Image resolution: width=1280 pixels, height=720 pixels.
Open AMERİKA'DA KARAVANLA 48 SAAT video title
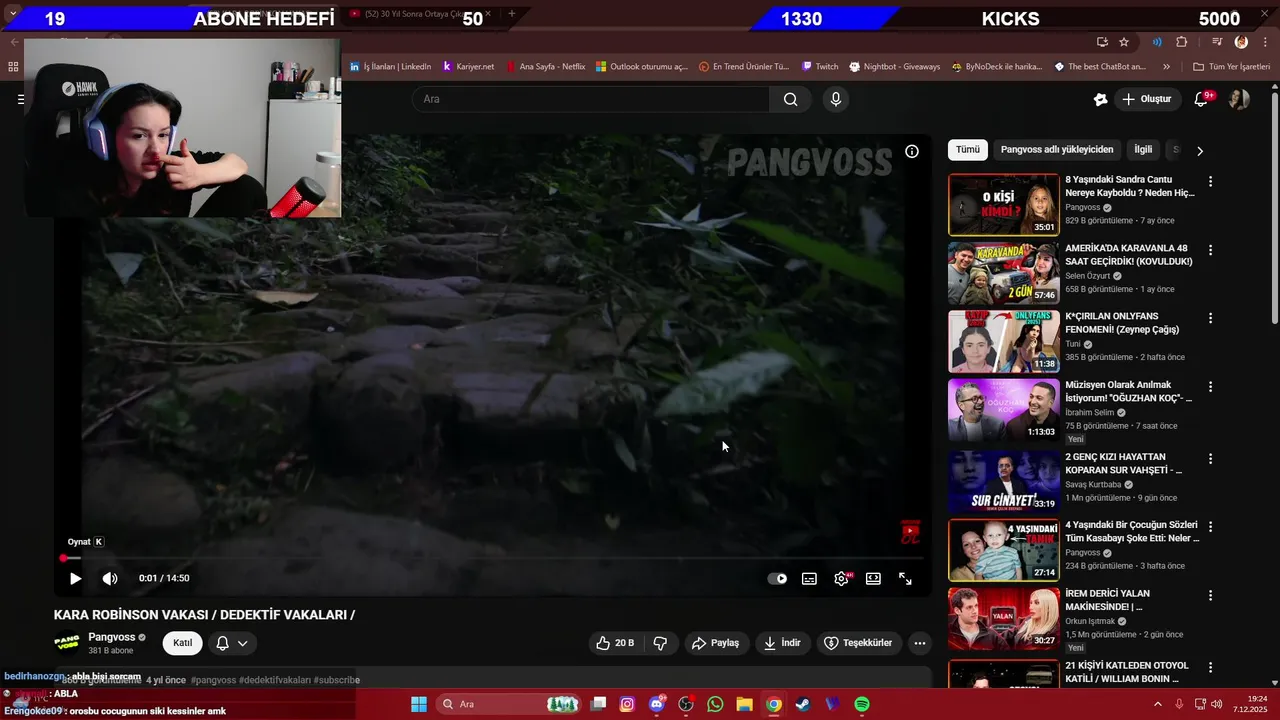[x=1129, y=254]
